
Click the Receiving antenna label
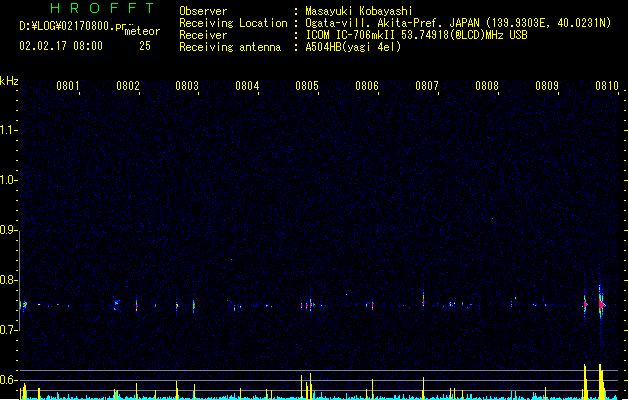[230, 47]
